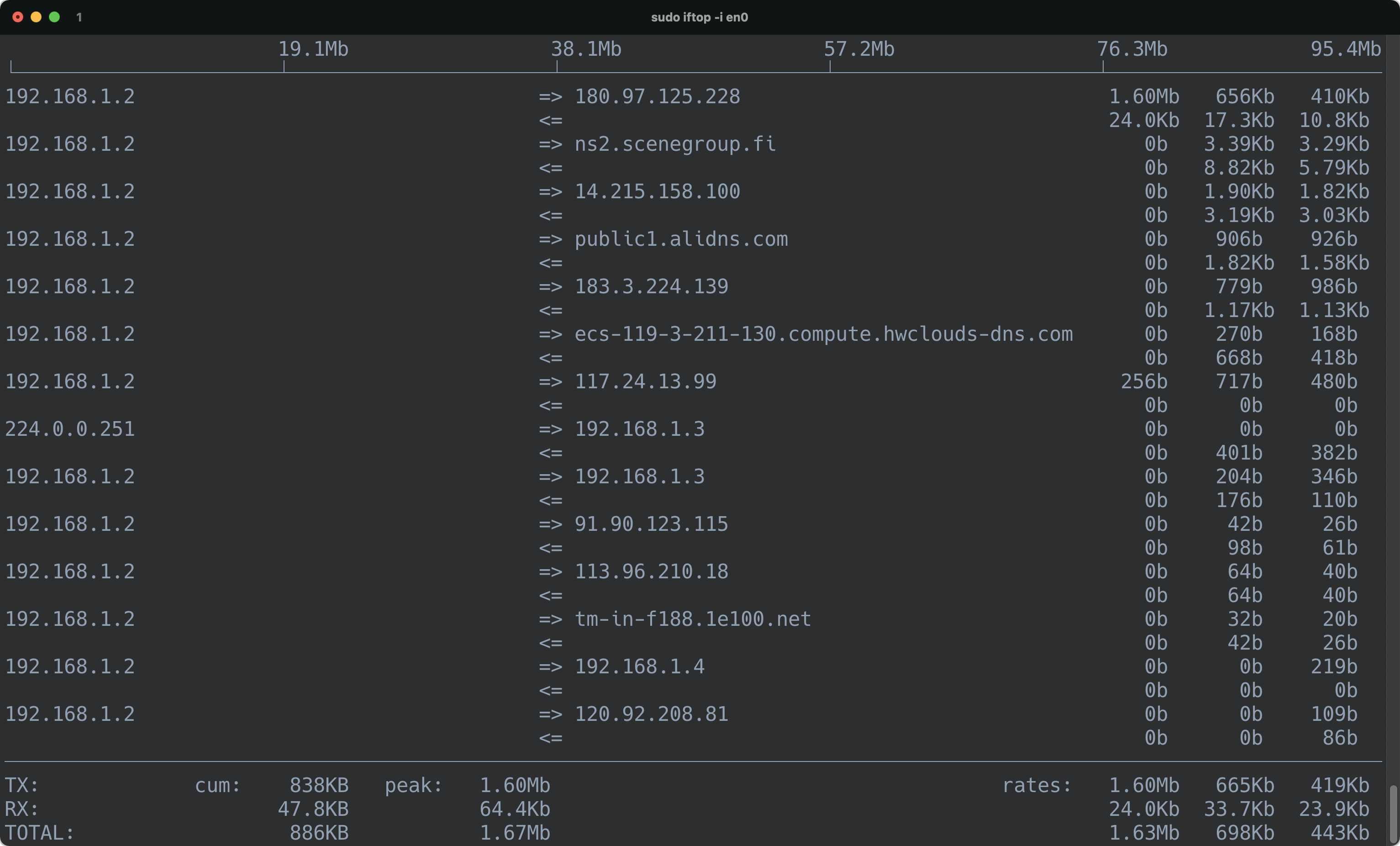Click the 1.60Mb rate for 180.97.125.228
This screenshot has height=846, width=1400.
pos(1144,97)
